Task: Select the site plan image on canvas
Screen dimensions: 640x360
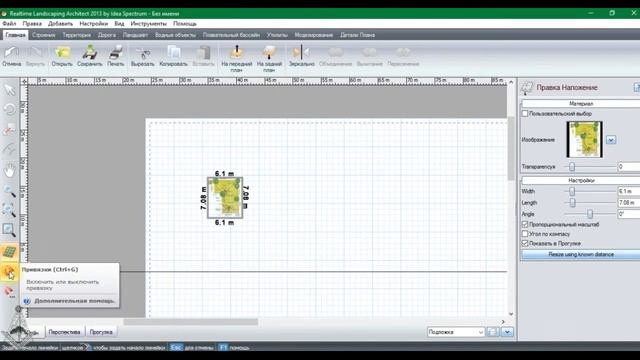Action: click(225, 198)
